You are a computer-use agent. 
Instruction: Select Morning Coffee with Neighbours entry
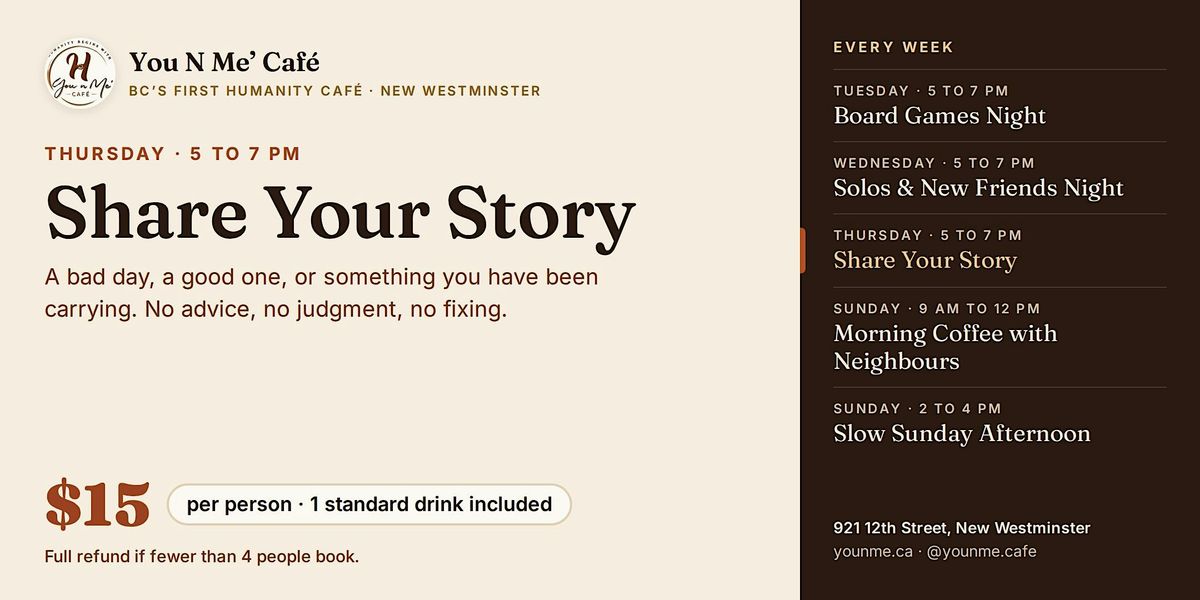(999, 337)
